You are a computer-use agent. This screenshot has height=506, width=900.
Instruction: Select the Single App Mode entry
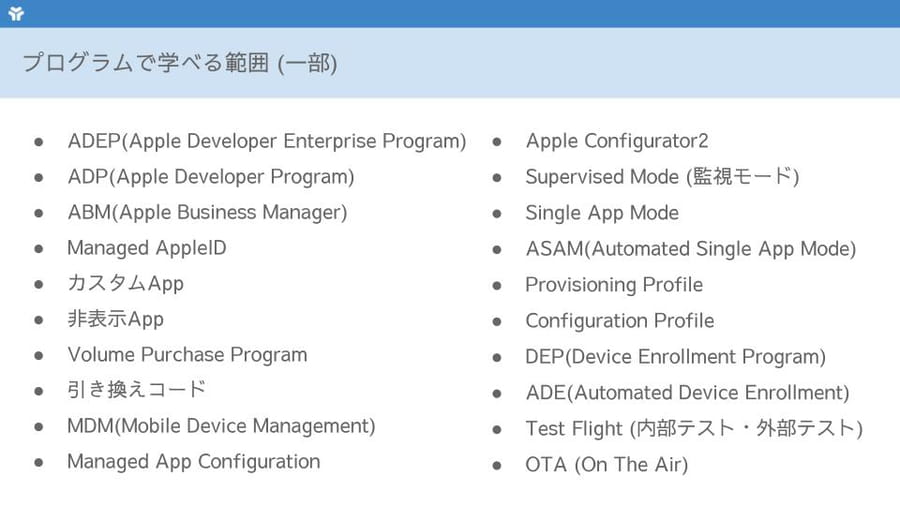point(602,213)
